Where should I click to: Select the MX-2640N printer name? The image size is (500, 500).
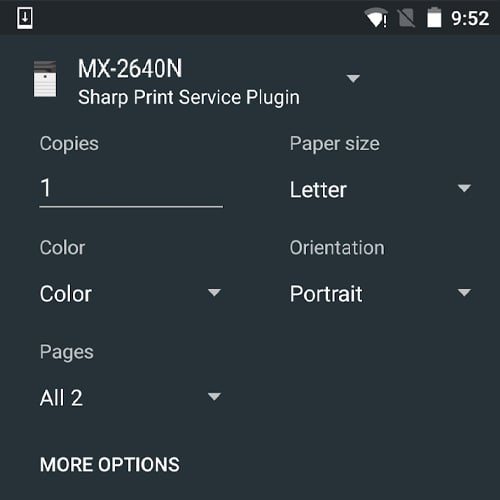(130, 68)
